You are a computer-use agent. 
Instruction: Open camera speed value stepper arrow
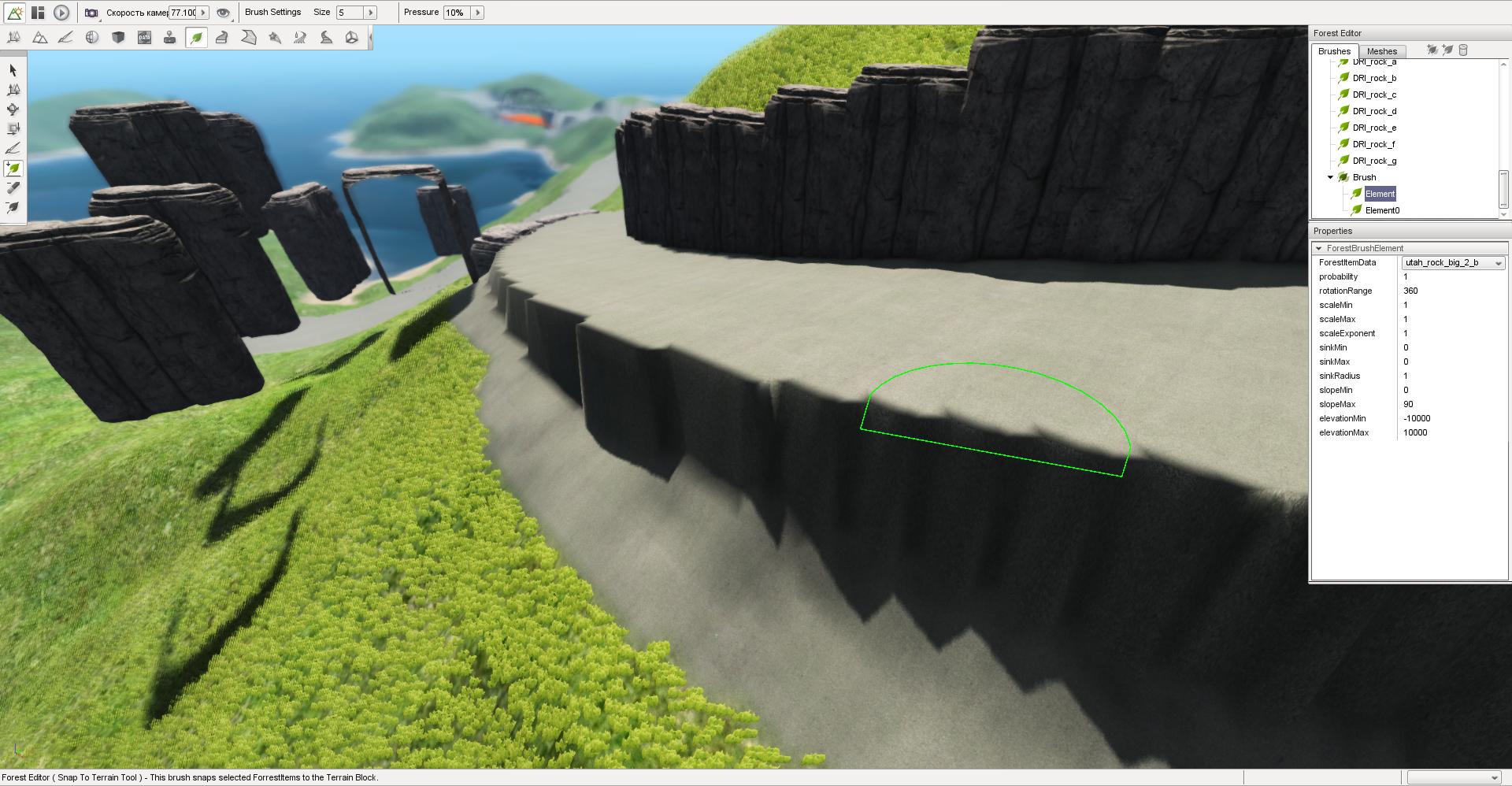click(x=203, y=13)
